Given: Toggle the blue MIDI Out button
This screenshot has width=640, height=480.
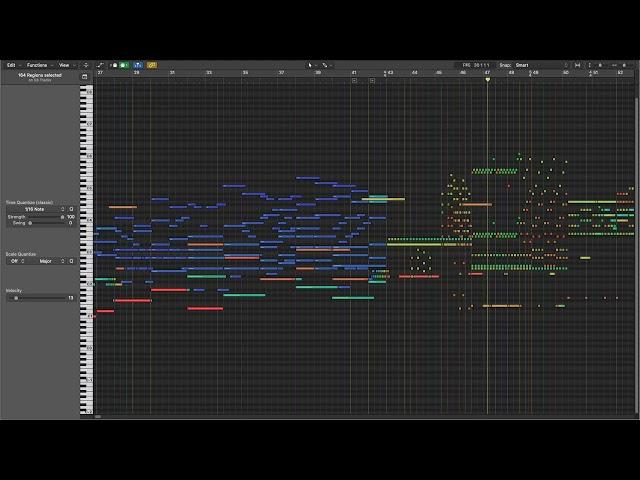Looking at the screenshot, I should [137, 65].
